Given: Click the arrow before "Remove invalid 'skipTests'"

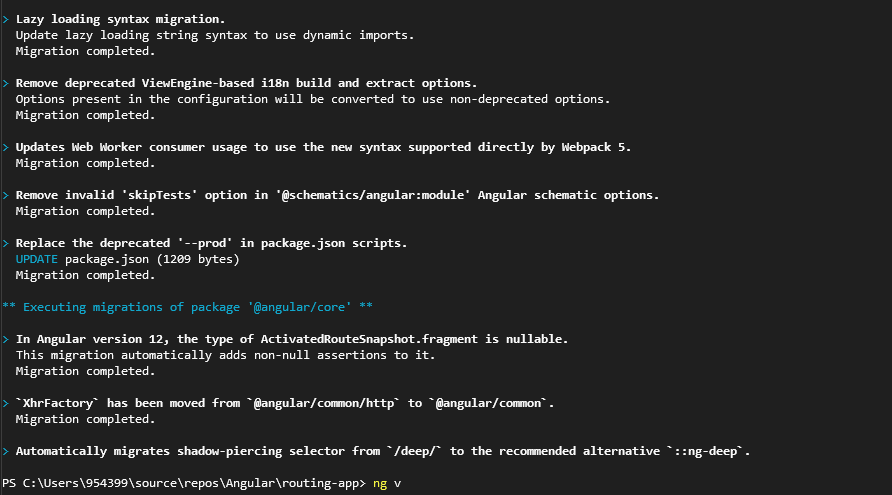Looking at the screenshot, I should pos(6,195).
